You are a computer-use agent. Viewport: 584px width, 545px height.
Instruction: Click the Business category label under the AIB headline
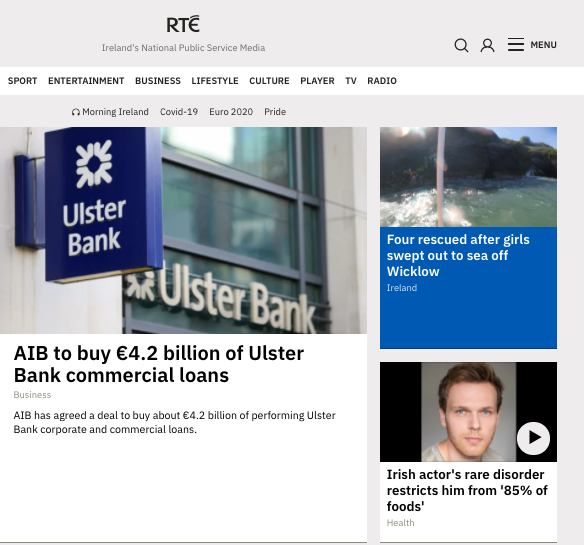[32, 395]
